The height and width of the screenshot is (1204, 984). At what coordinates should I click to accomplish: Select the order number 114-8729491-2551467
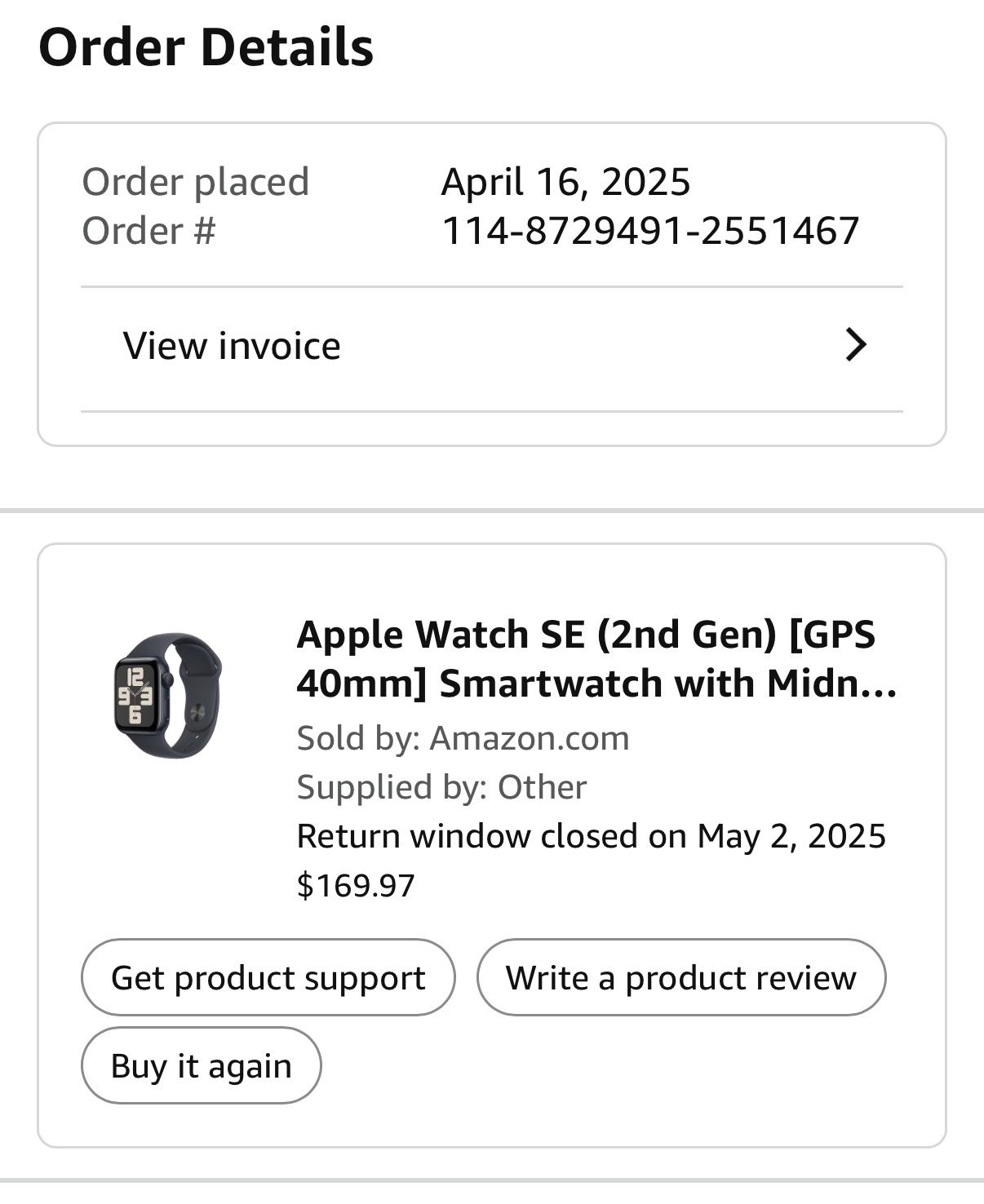(649, 231)
